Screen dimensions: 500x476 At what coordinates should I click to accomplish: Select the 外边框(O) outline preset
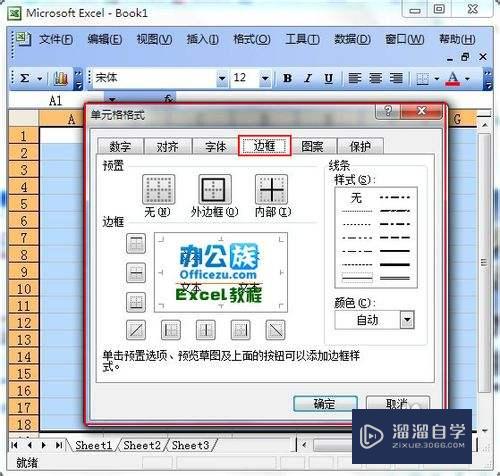point(215,189)
